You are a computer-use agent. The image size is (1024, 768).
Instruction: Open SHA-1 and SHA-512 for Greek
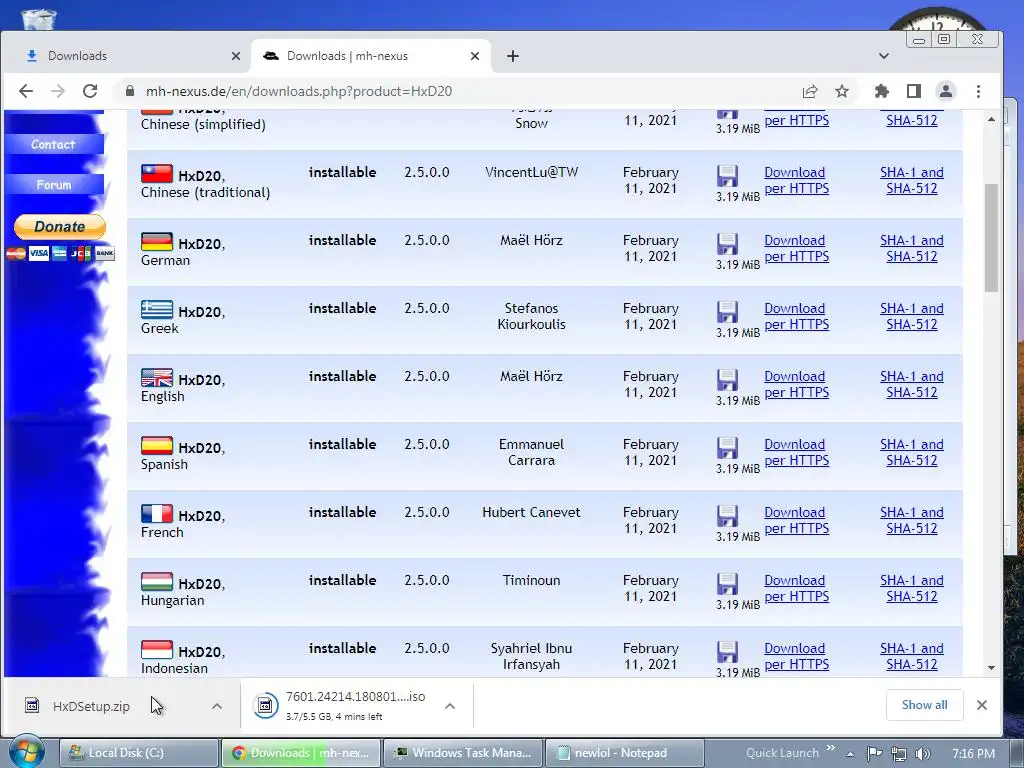912,316
